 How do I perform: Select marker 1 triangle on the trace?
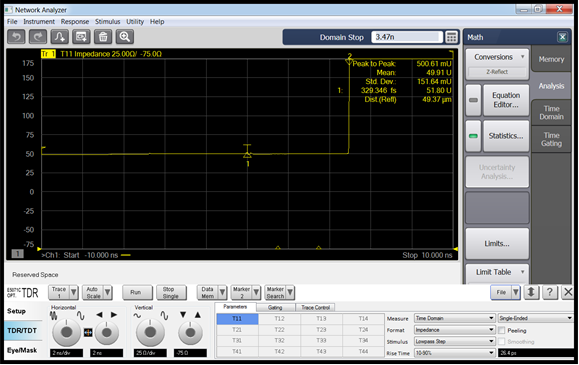point(247,155)
